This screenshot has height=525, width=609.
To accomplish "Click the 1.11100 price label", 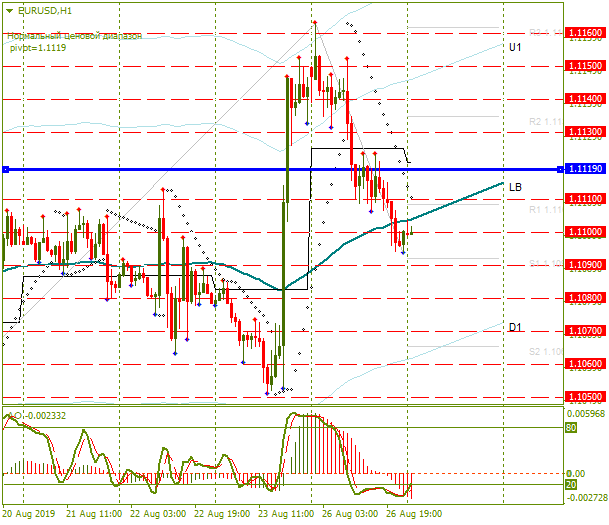I will tap(585, 199).
